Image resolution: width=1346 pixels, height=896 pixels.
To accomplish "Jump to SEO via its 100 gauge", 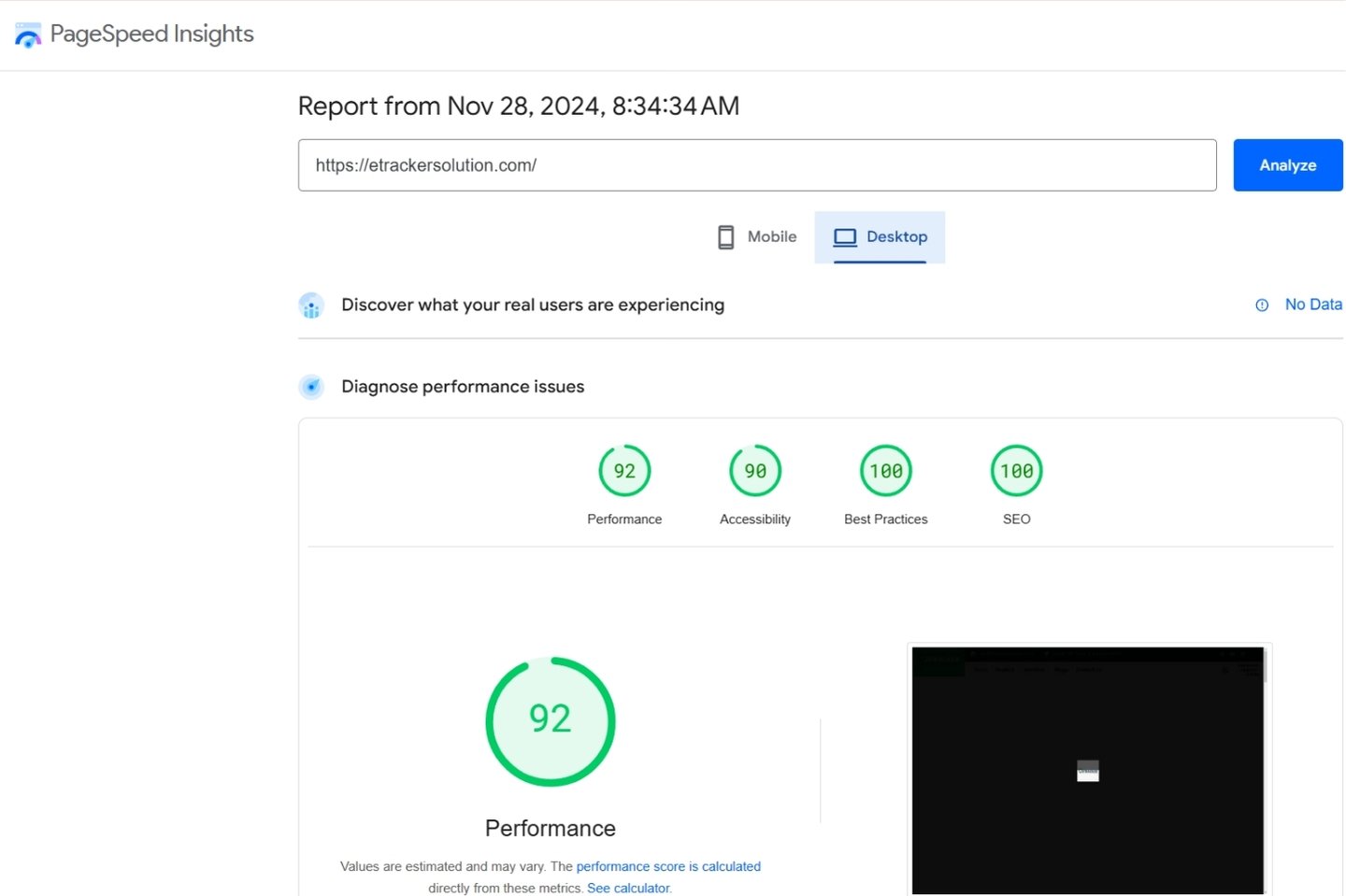I will (x=1017, y=471).
